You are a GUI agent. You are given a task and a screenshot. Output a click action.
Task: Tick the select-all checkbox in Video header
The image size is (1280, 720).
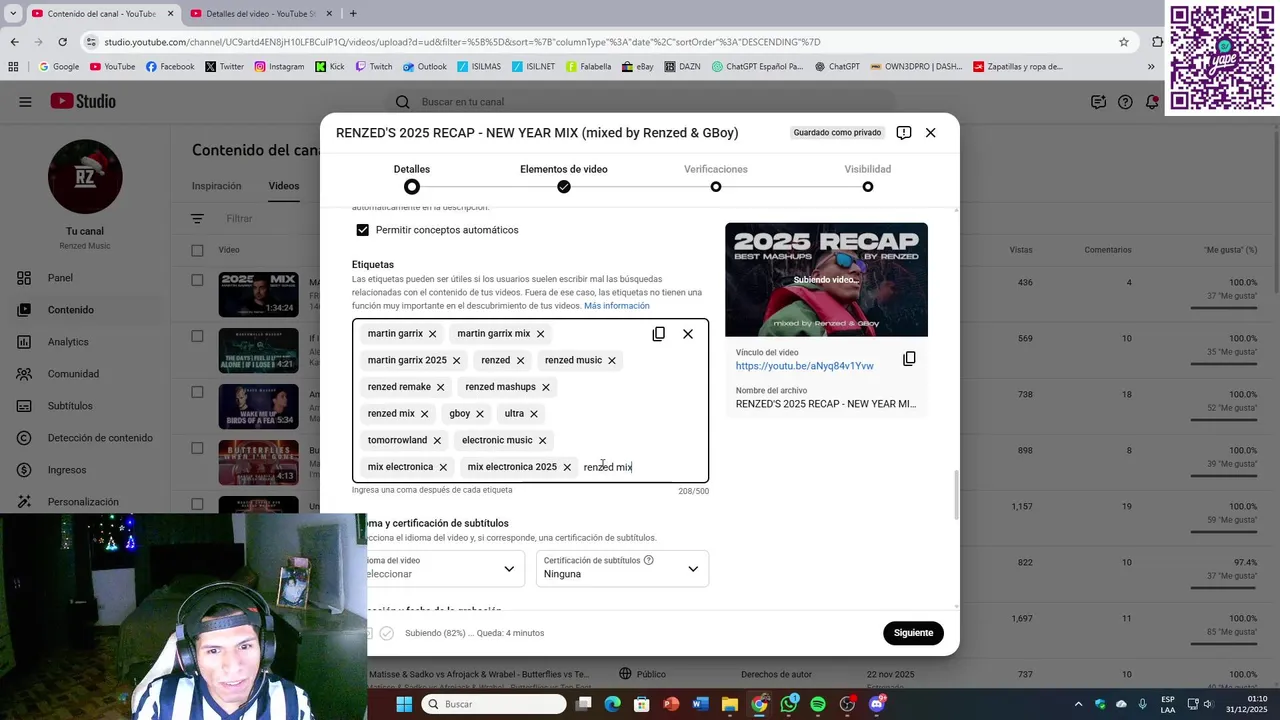(197, 250)
